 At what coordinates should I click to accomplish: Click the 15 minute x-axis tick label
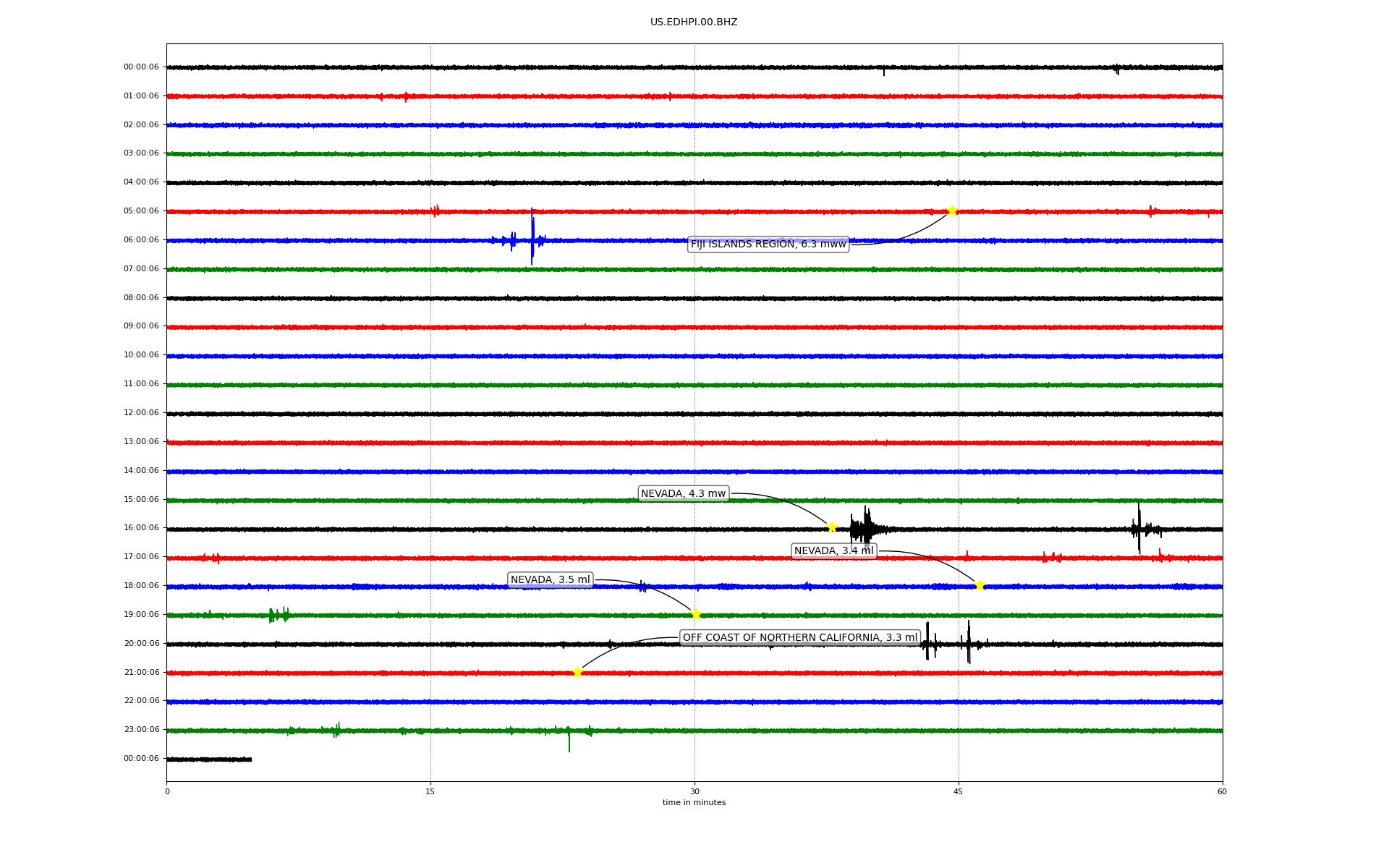430,791
